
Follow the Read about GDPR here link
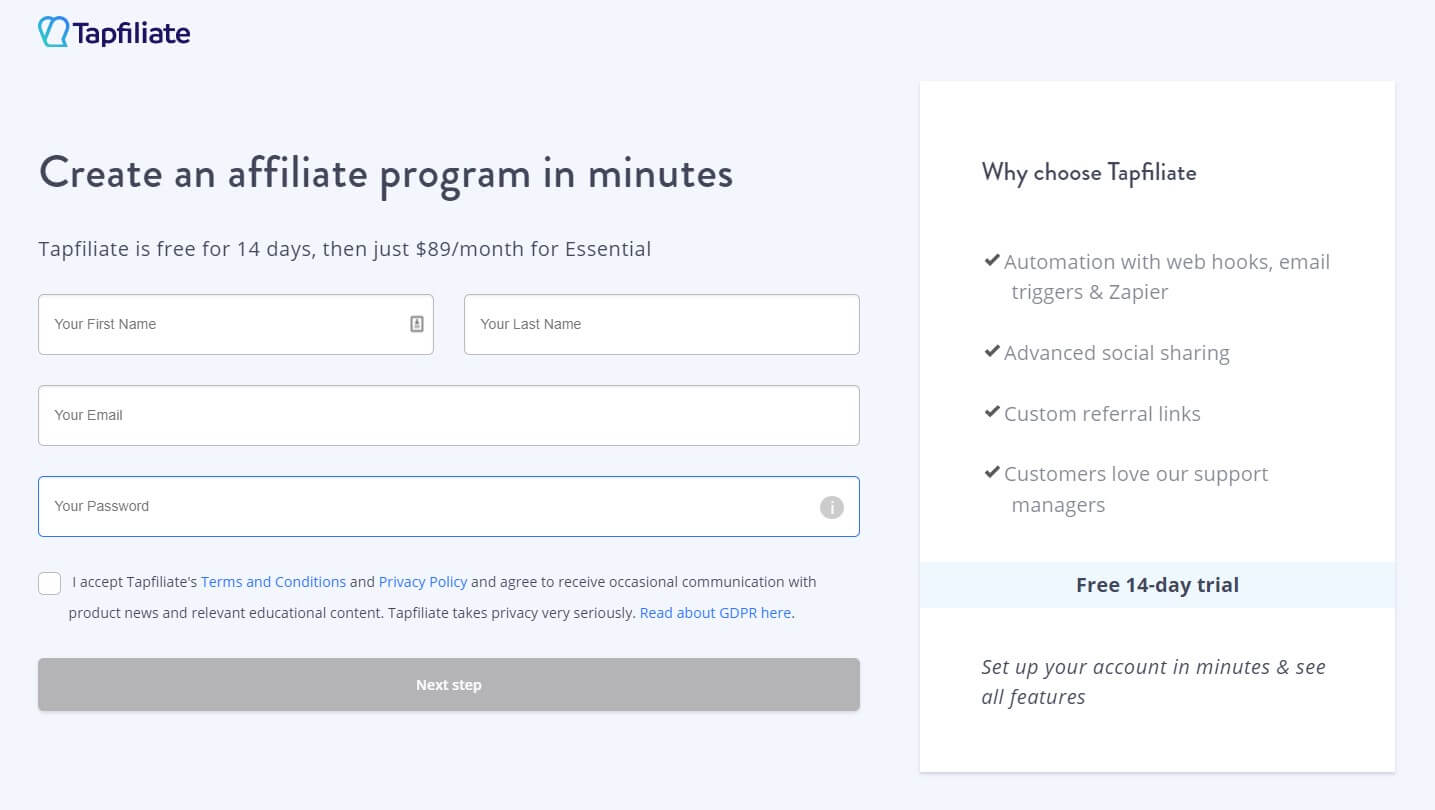click(716, 613)
